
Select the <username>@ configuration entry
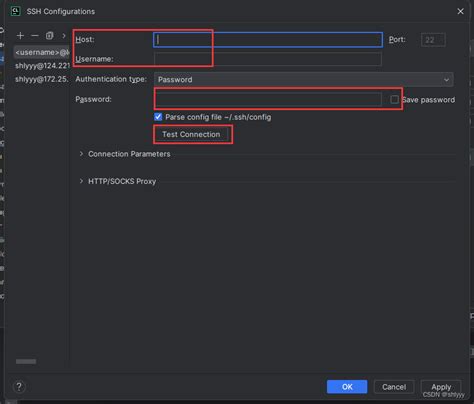[42, 52]
